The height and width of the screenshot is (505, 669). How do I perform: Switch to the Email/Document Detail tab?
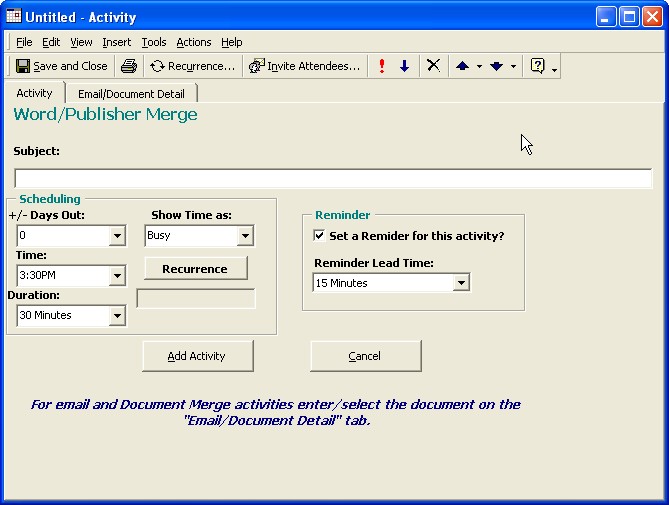pos(131,94)
